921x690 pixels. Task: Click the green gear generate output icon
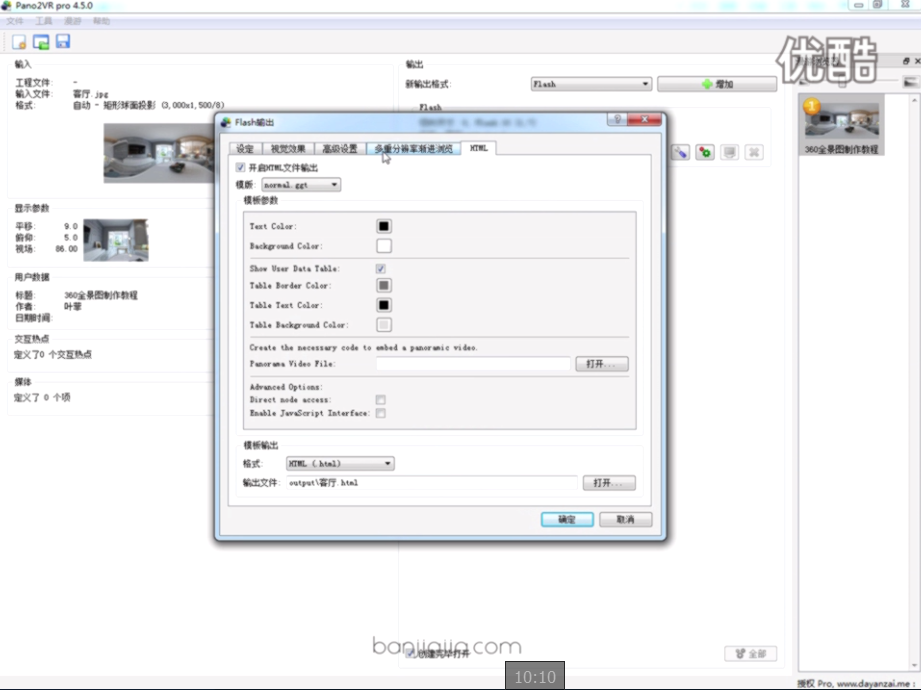[705, 153]
